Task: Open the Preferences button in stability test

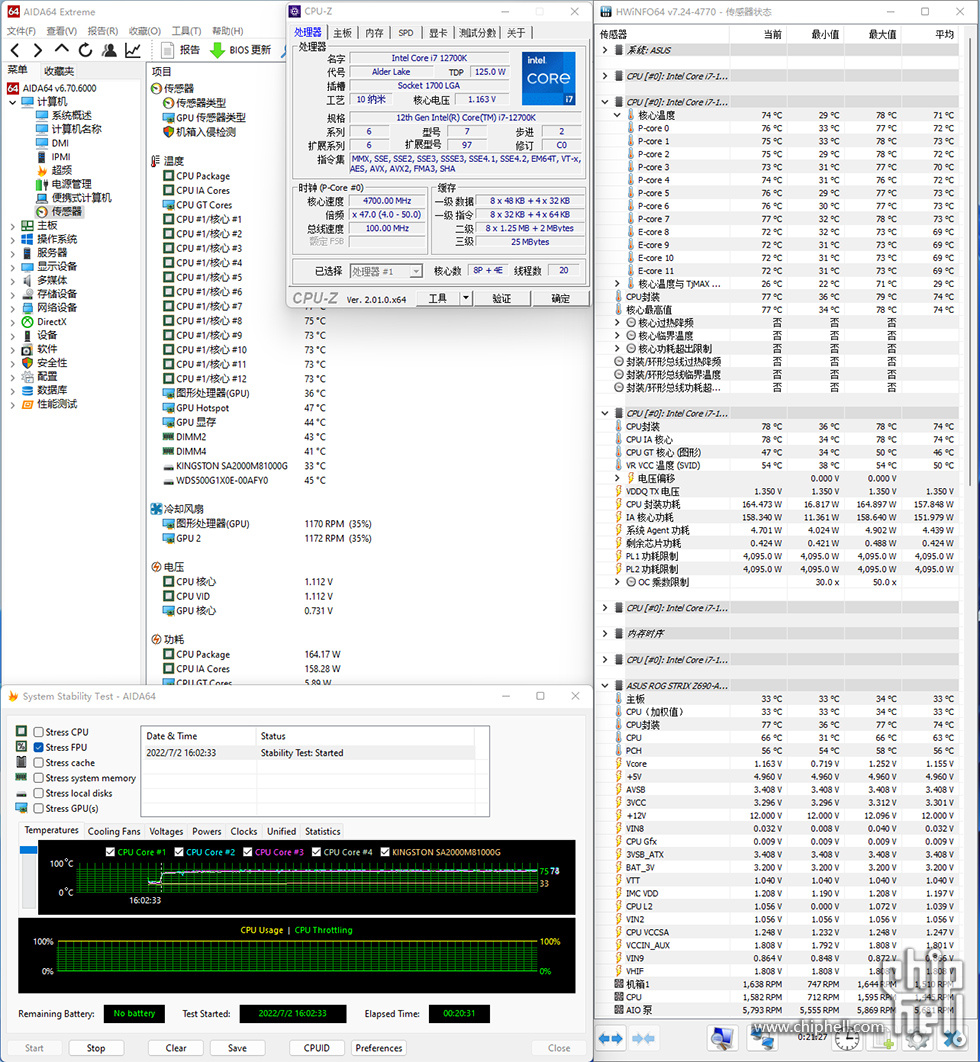Action: [x=379, y=1048]
